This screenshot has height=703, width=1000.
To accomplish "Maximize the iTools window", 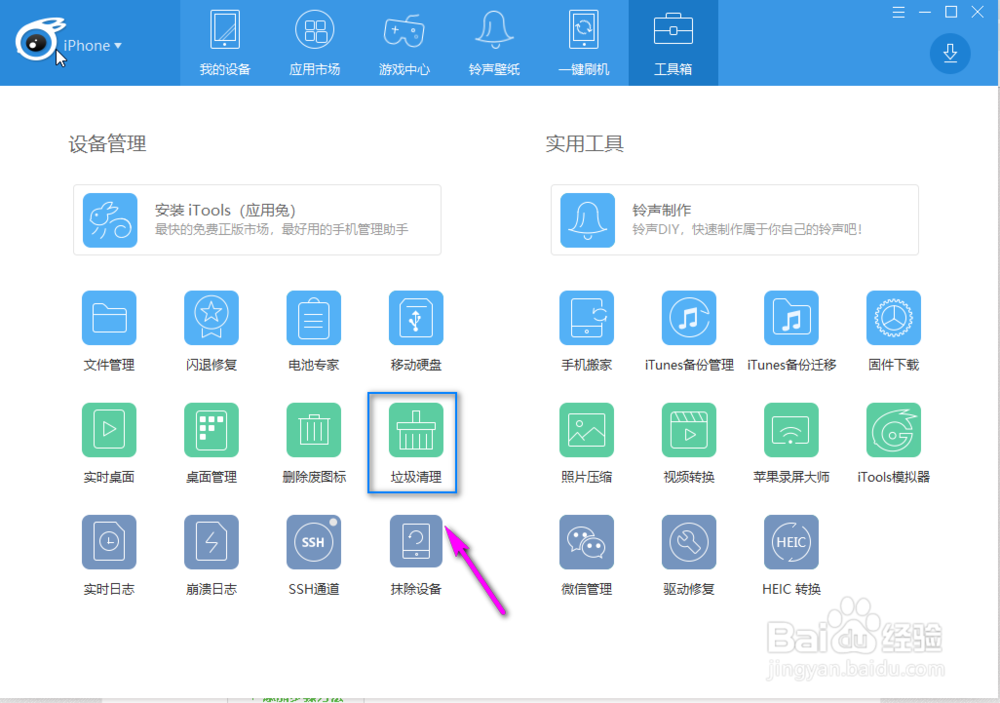I will [x=951, y=11].
